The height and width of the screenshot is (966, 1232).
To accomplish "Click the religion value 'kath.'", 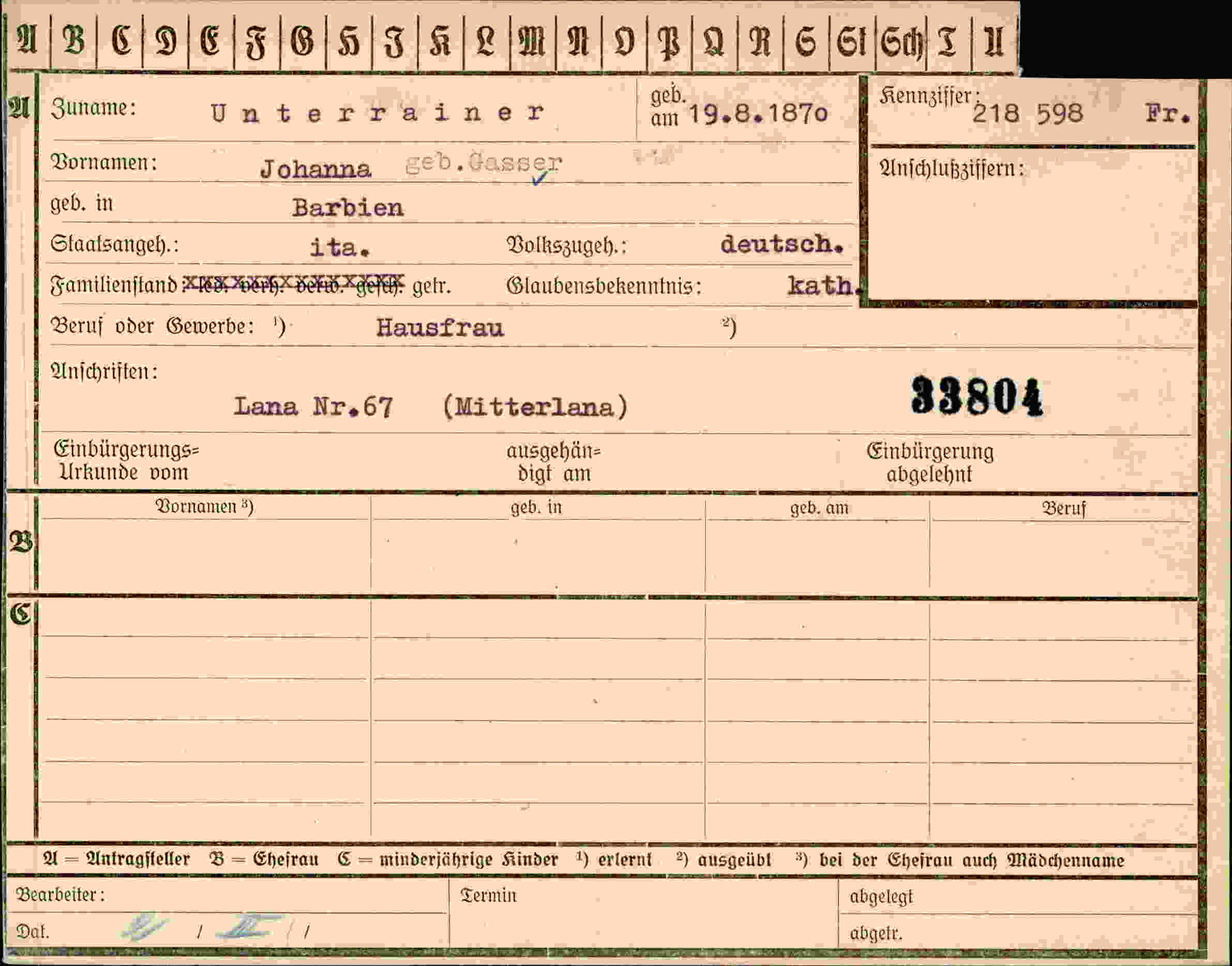I will 825,285.
